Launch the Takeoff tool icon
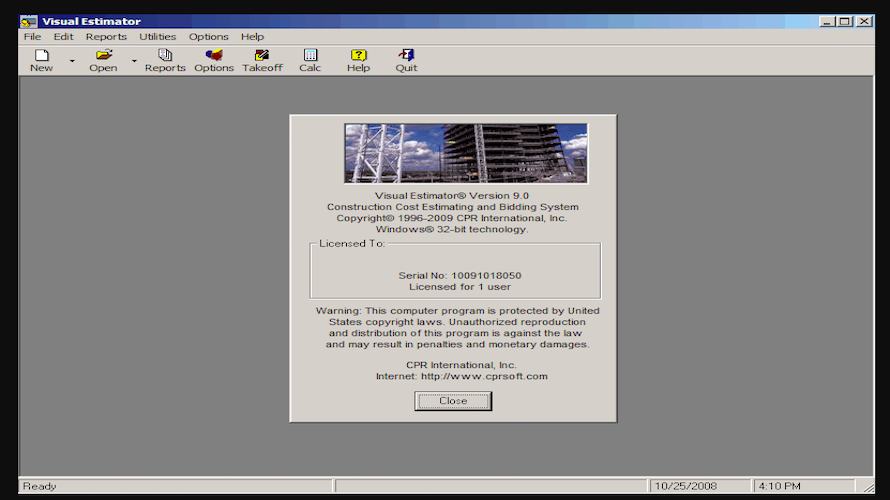Screen dimensions: 890x500 (262, 56)
